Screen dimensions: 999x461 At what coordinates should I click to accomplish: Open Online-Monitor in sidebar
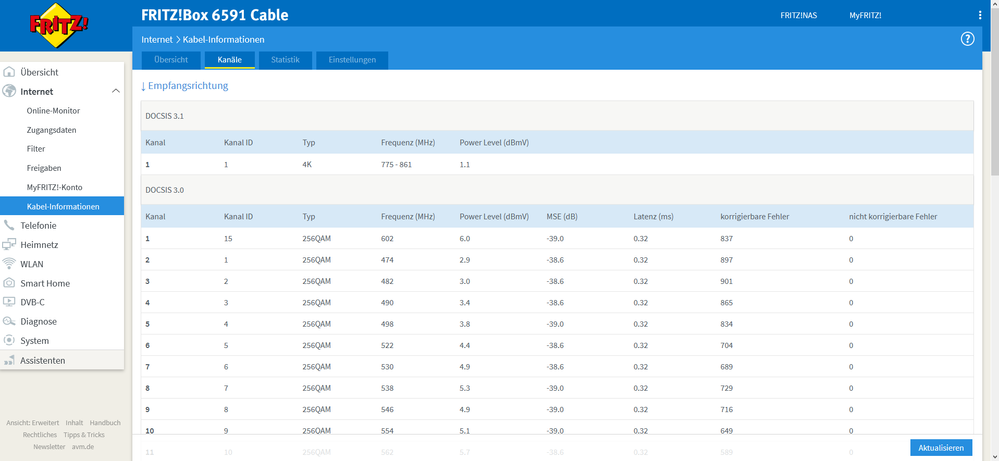pyautogui.click(x=53, y=110)
